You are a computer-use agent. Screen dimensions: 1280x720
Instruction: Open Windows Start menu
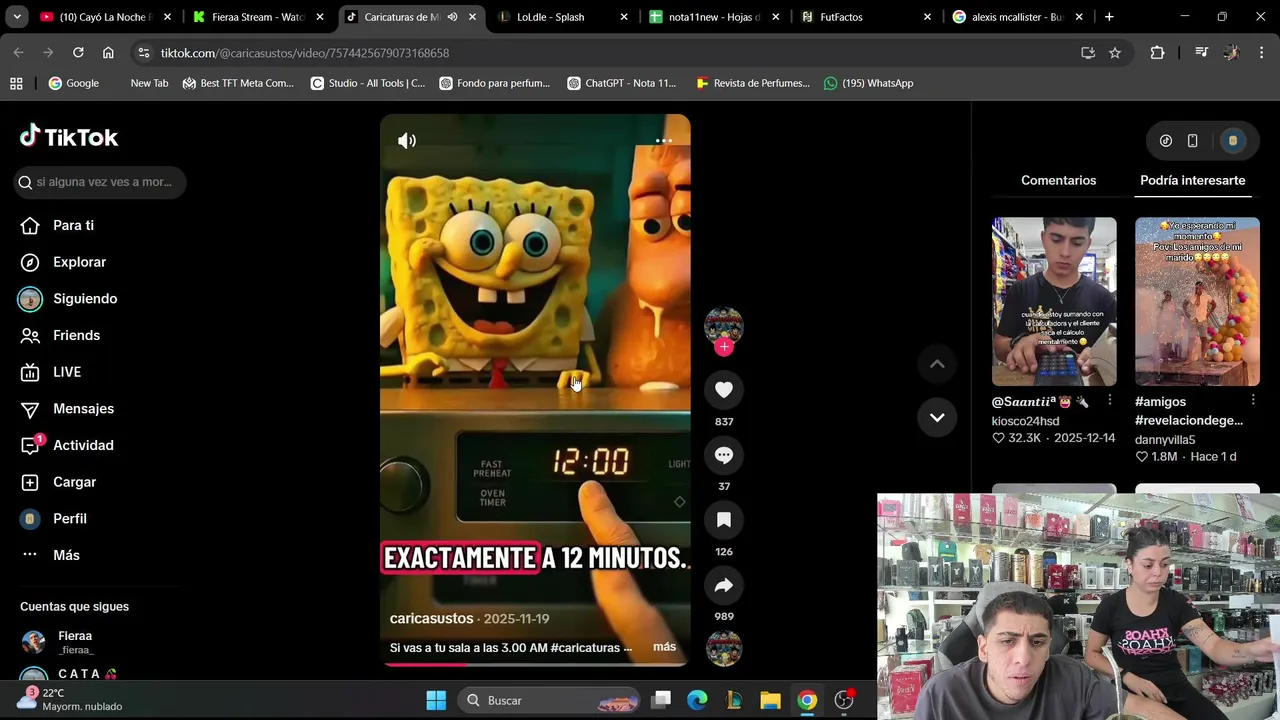(x=436, y=700)
